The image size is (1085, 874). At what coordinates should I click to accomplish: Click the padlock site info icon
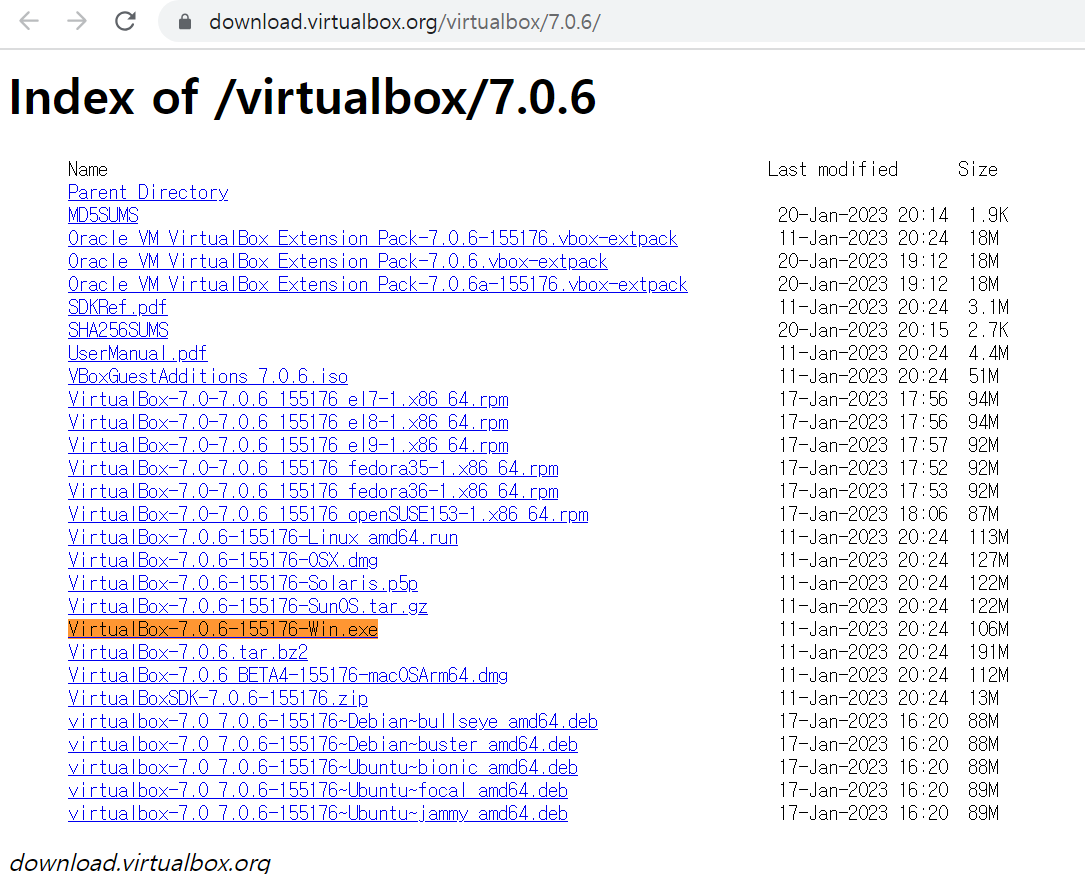(x=184, y=22)
